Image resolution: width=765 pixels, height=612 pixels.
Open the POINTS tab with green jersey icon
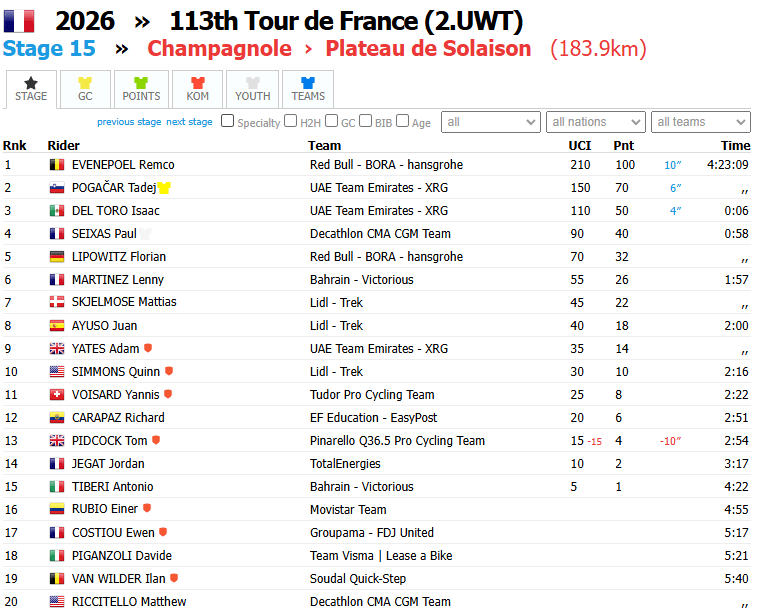[x=141, y=89]
